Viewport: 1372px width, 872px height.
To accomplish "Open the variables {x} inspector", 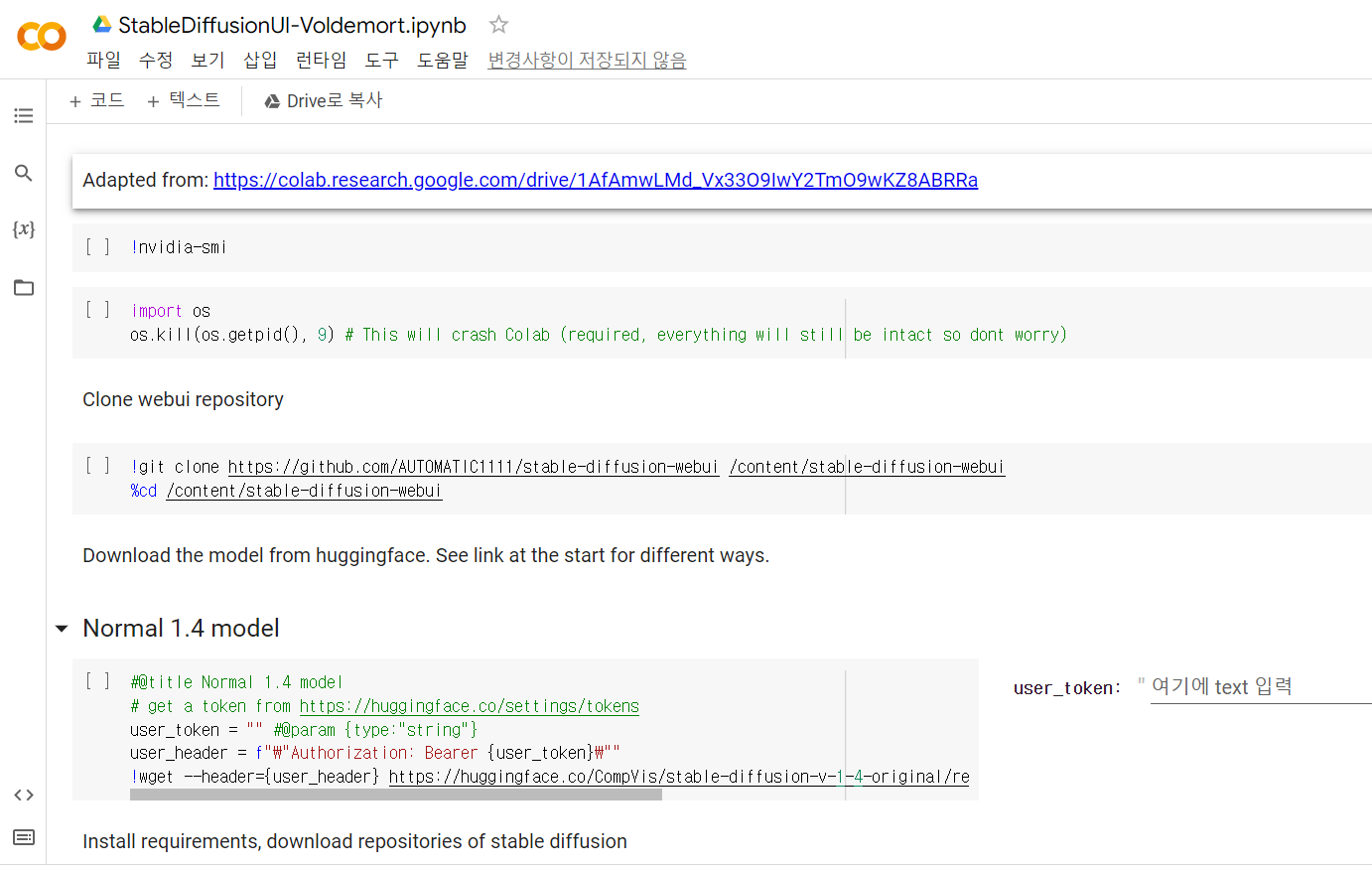I will click(x=24, y=229).
